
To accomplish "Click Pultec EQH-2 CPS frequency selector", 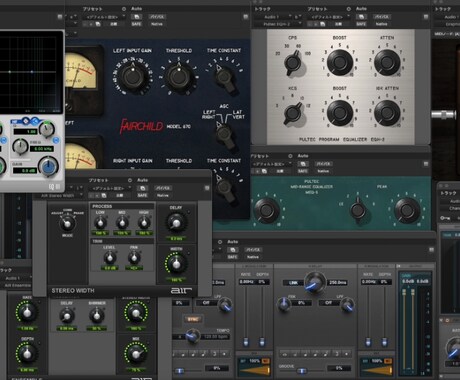I will click(x=292, y=62).
